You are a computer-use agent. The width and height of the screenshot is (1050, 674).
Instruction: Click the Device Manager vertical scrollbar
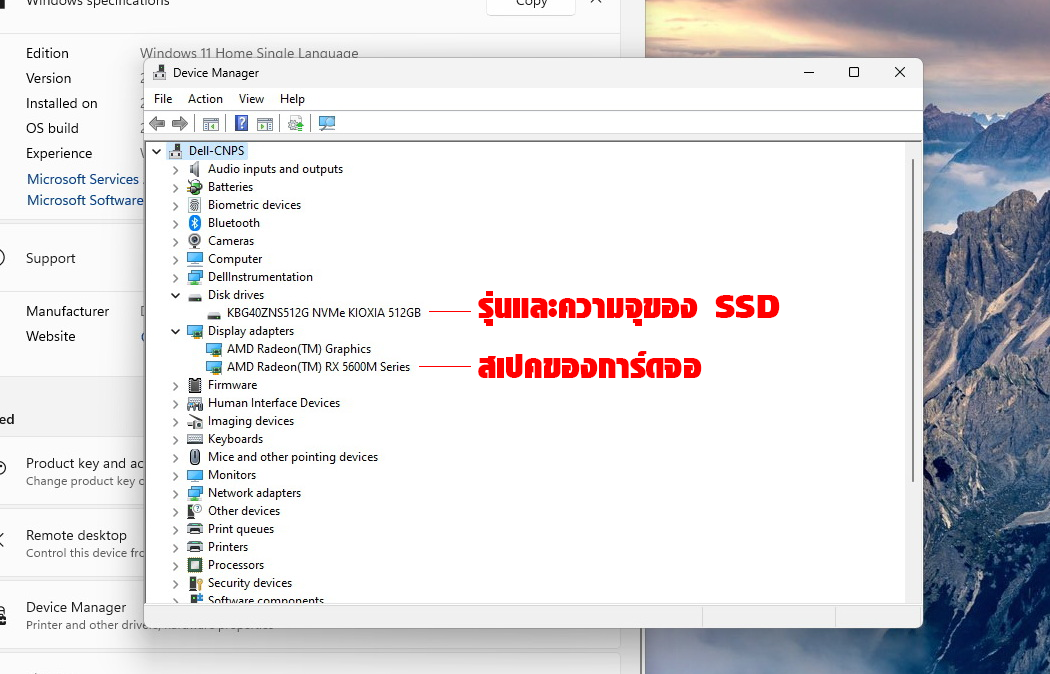[912, 320]
